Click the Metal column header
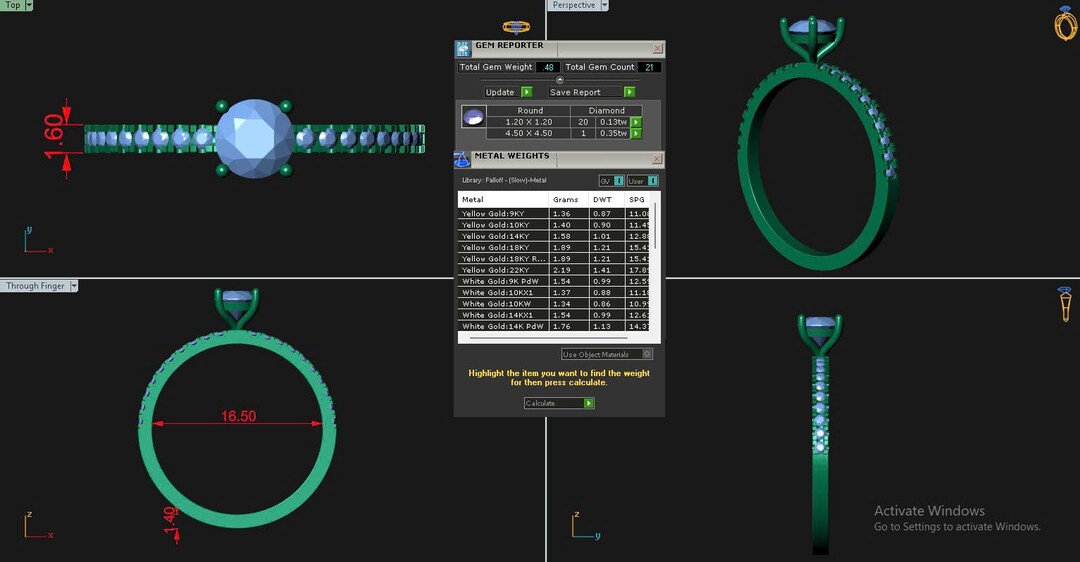 503,200
